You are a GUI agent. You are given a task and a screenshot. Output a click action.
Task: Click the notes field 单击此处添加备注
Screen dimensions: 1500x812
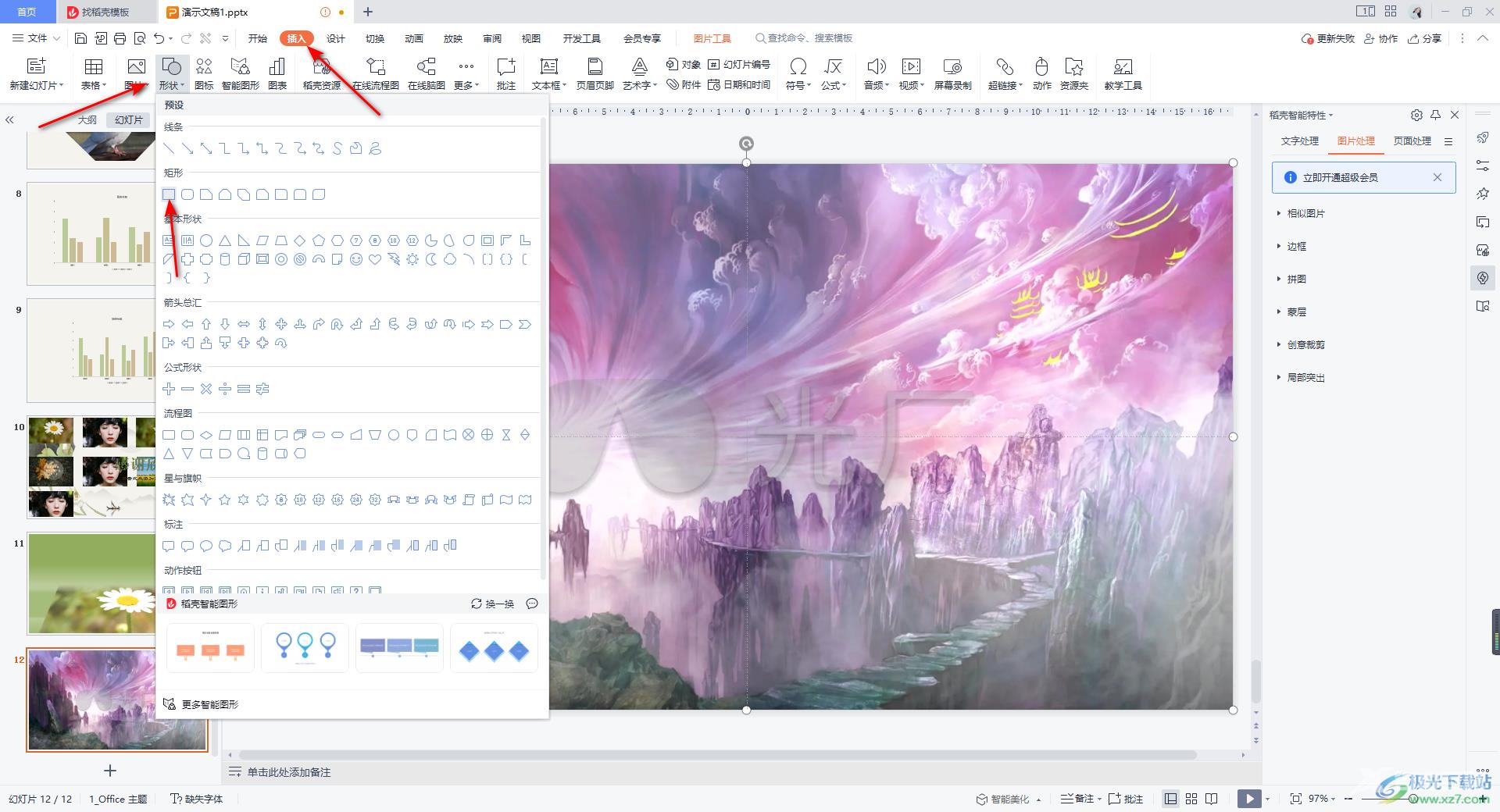tap(289, 772)
